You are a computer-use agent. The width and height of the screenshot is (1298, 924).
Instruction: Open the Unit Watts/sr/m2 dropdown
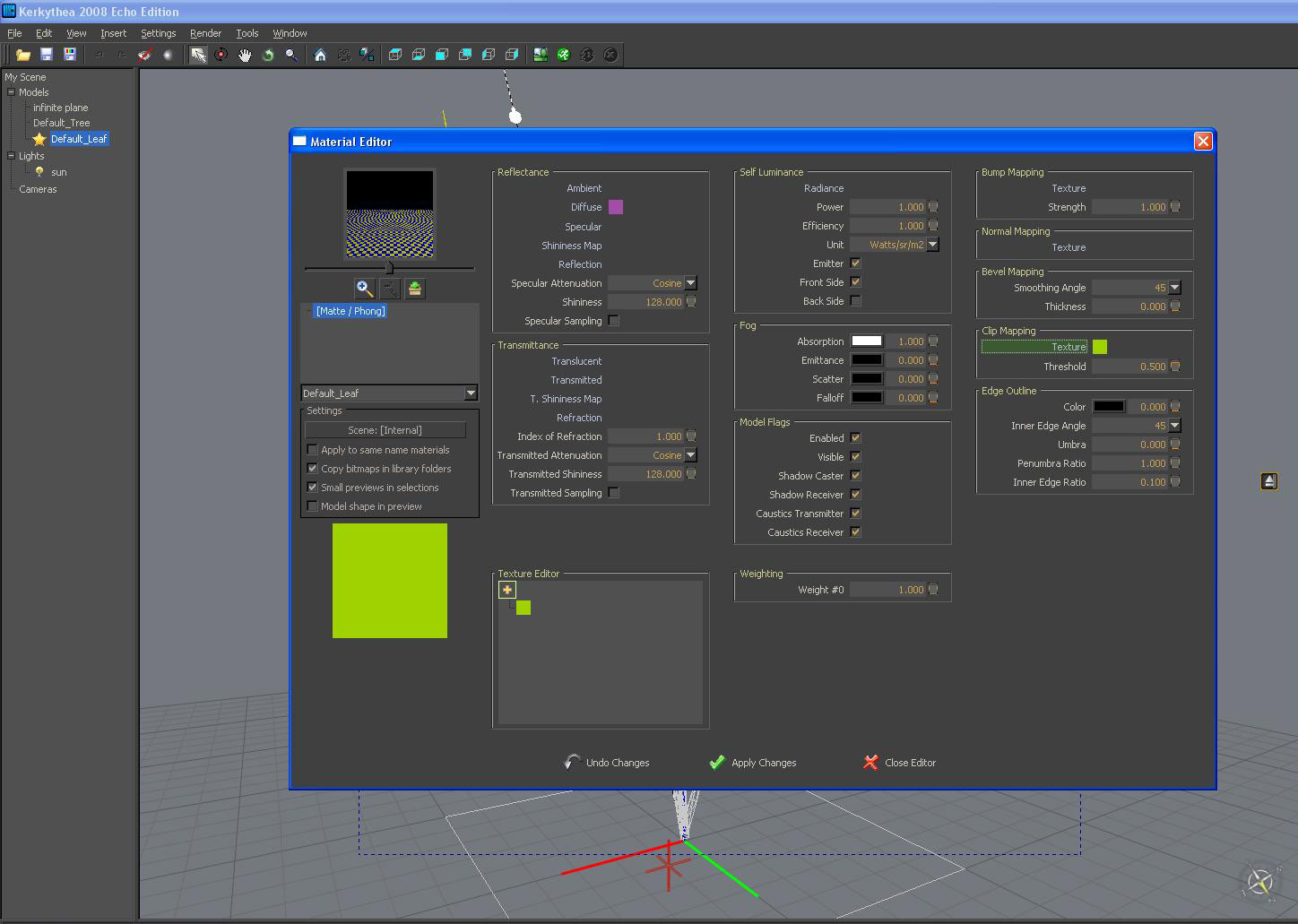[933, 245]
